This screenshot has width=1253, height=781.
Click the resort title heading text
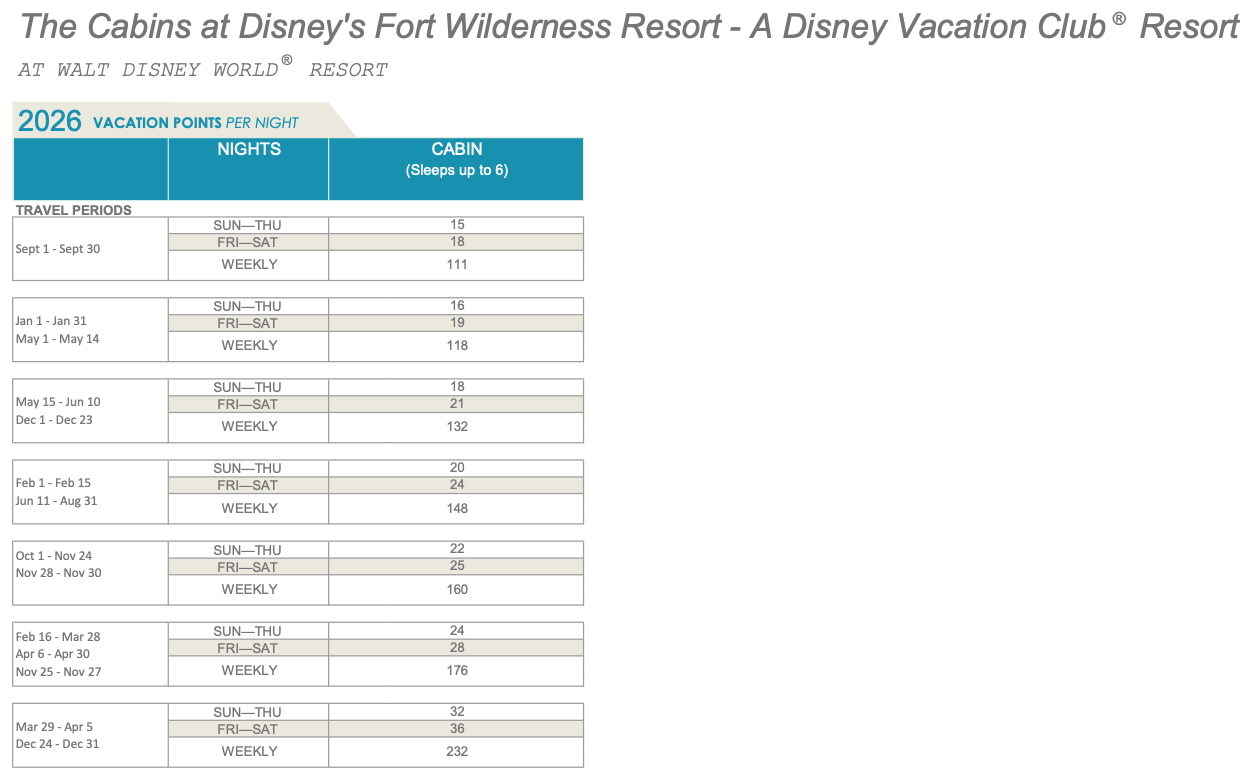pyautogui.click(x=629, y=27)
